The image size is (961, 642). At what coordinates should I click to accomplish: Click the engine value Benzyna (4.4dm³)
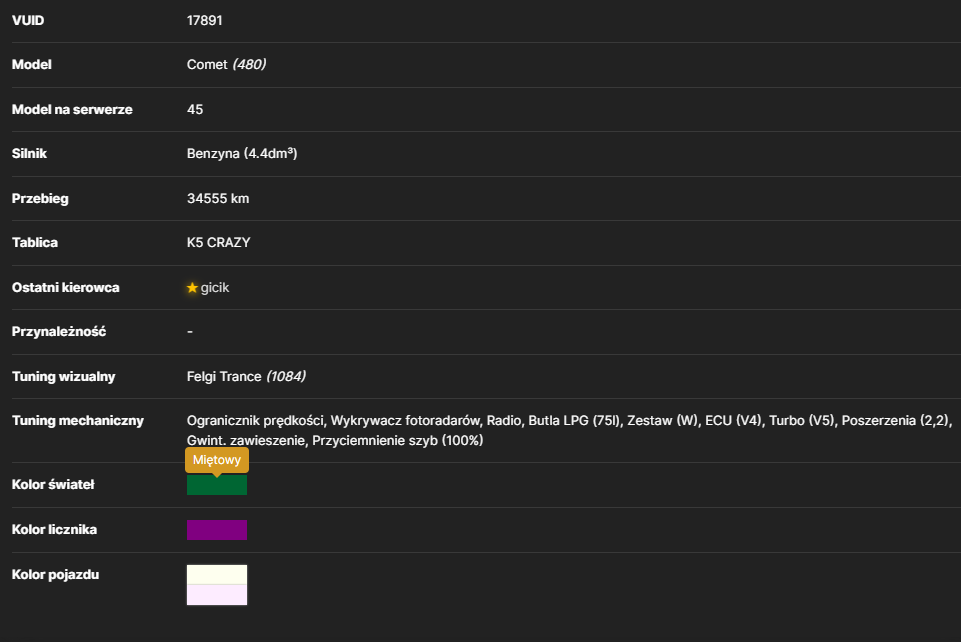pyautogui.click(x=242, y=153)
